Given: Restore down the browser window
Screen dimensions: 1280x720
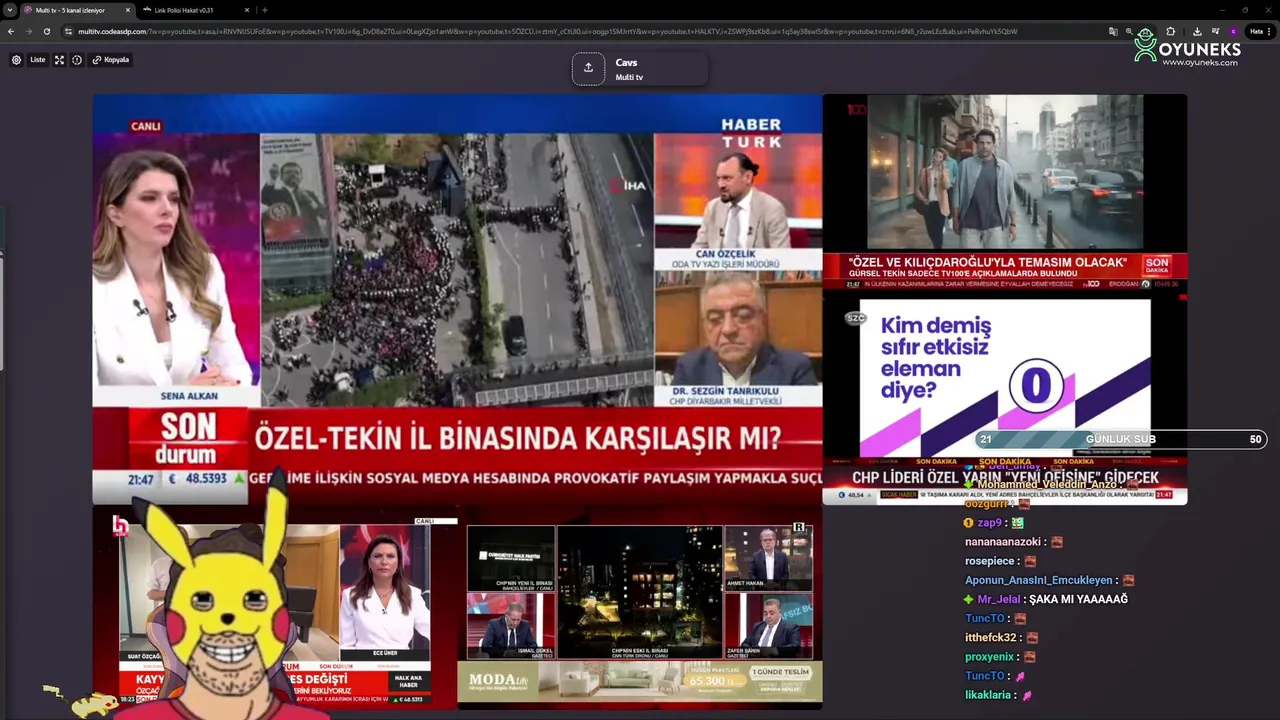Looking at the screenshot, I should point(1245,10).
